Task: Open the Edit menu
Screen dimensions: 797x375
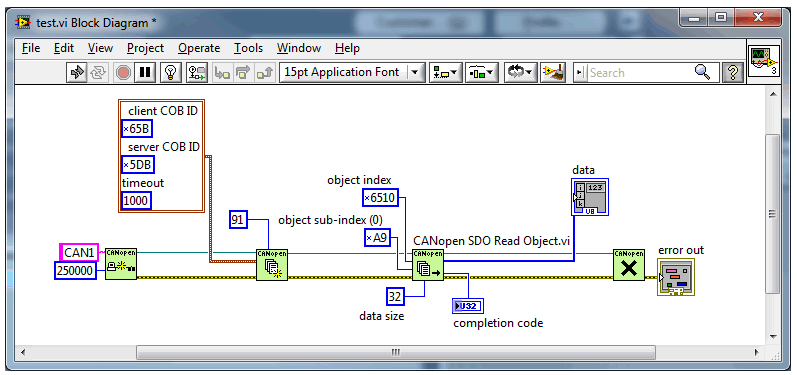Action: (x=64, y=48)
